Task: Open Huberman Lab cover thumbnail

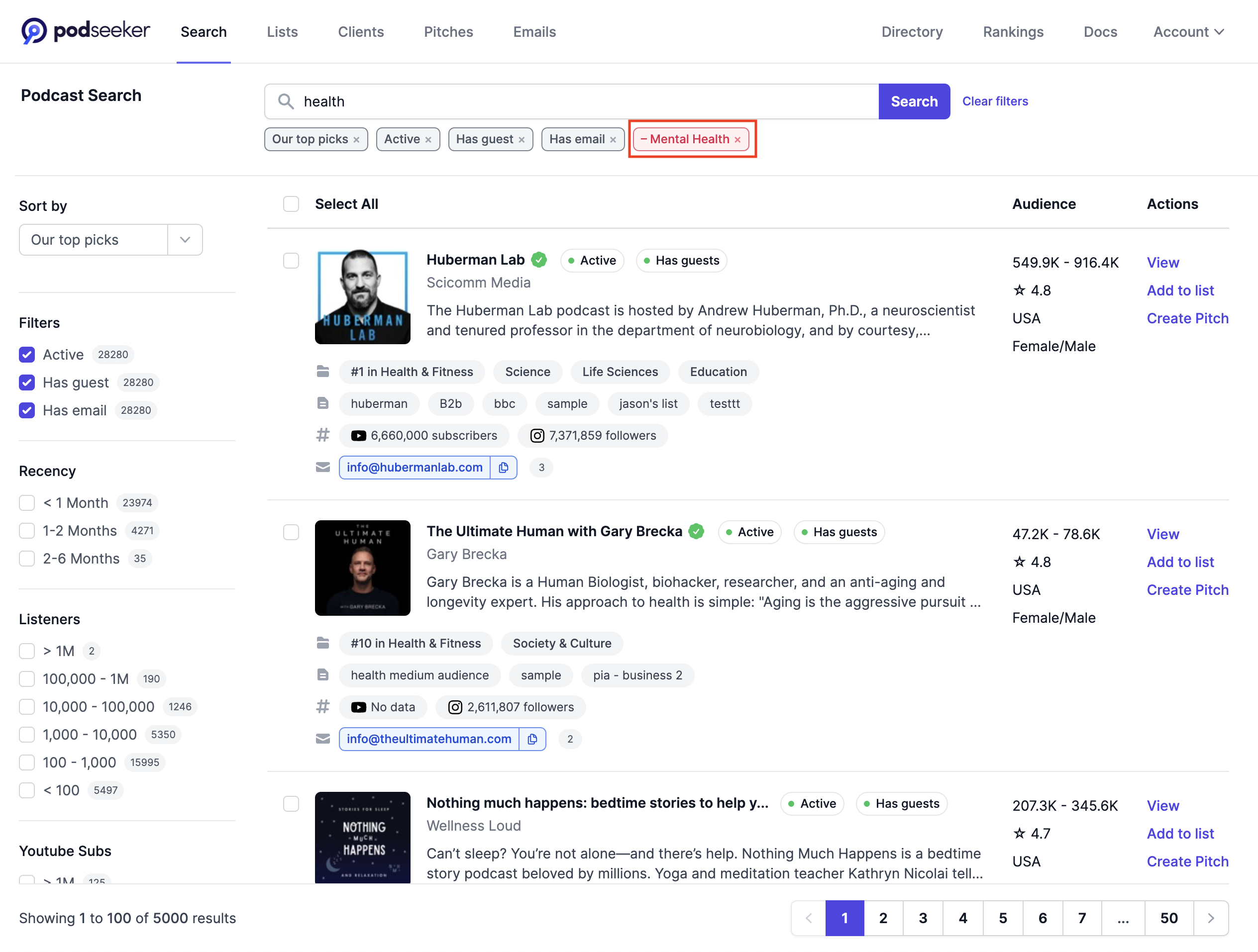Action: click(363, 296)
